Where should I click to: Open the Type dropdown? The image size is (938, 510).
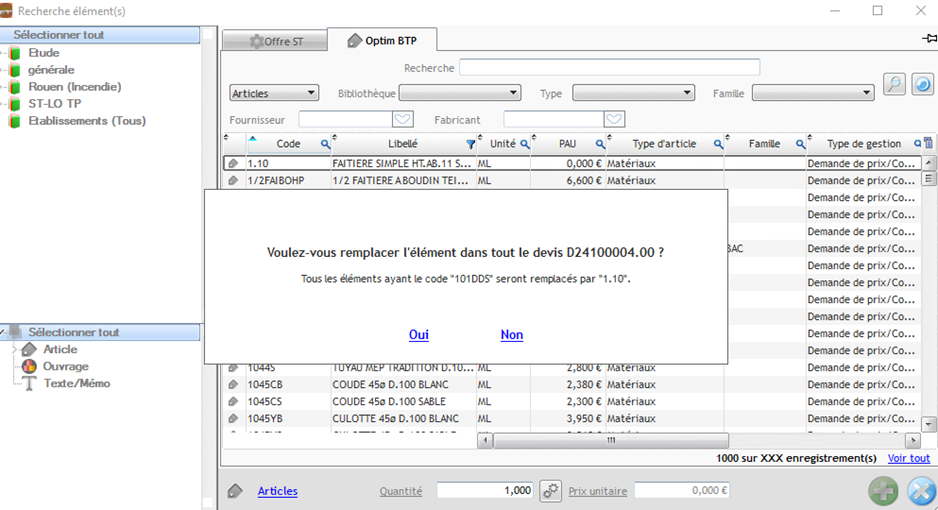point(633,93)
